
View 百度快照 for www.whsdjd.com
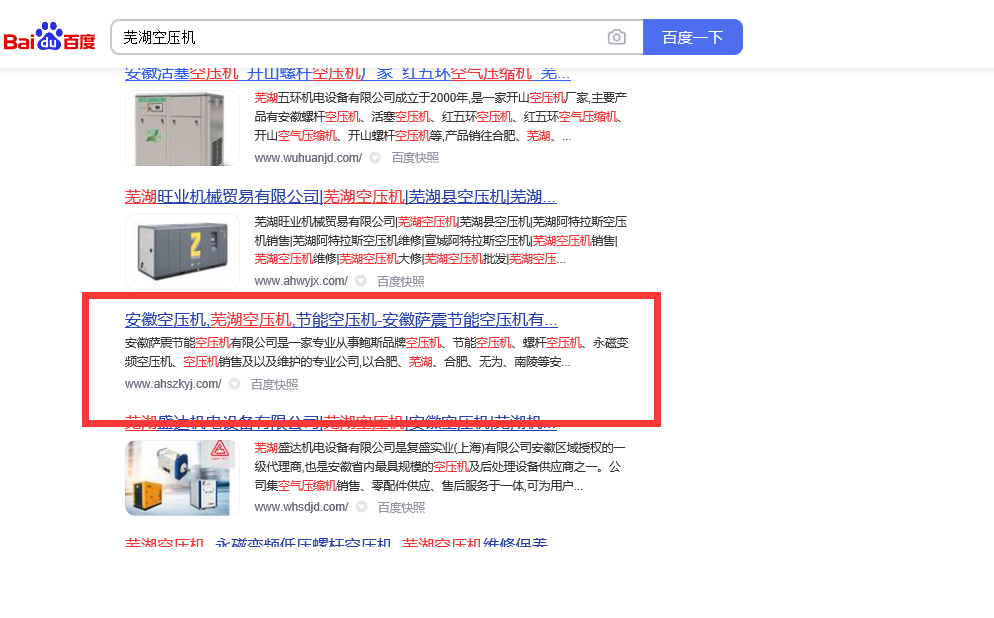(x=401, y=507)
